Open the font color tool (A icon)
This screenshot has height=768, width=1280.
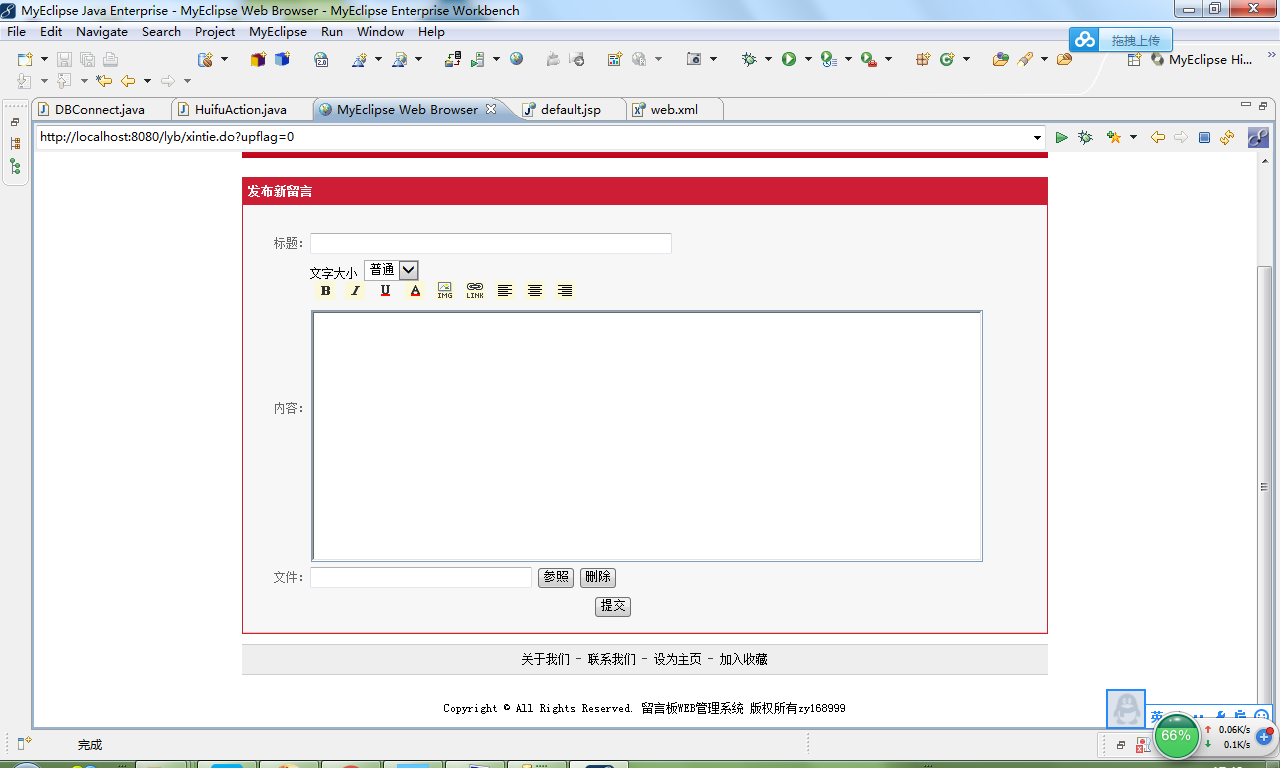pyautogui.click(x=415, y=290)
